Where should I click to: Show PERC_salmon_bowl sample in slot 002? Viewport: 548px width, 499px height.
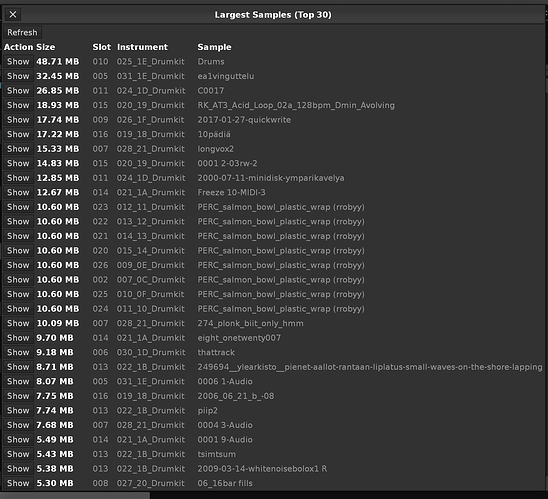(x=19, y=280)
